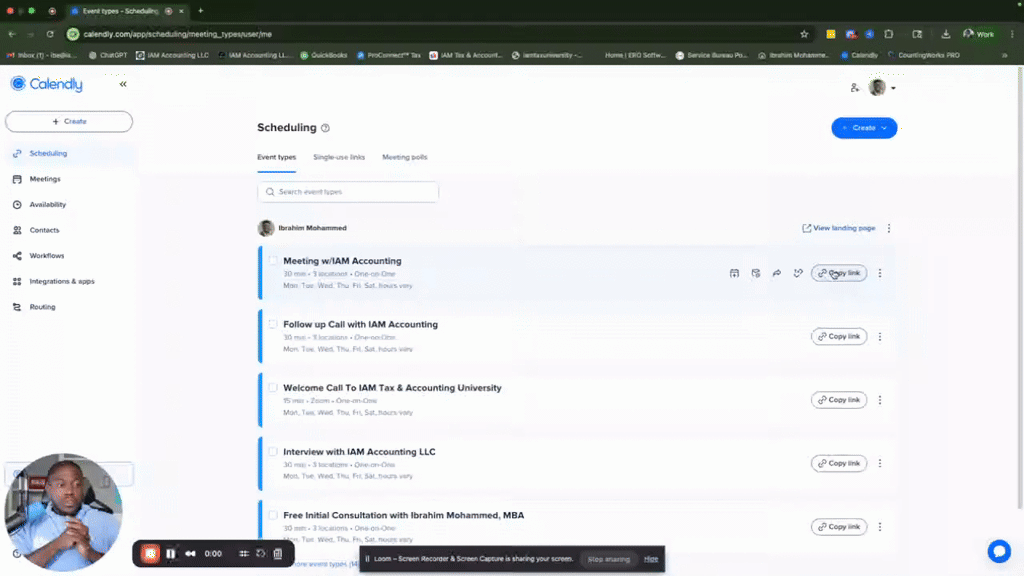Image resolution: width=1024 pixels, height=576 pixels.
Task: Click the share arrow icon on first event
Action: [776, 273]
